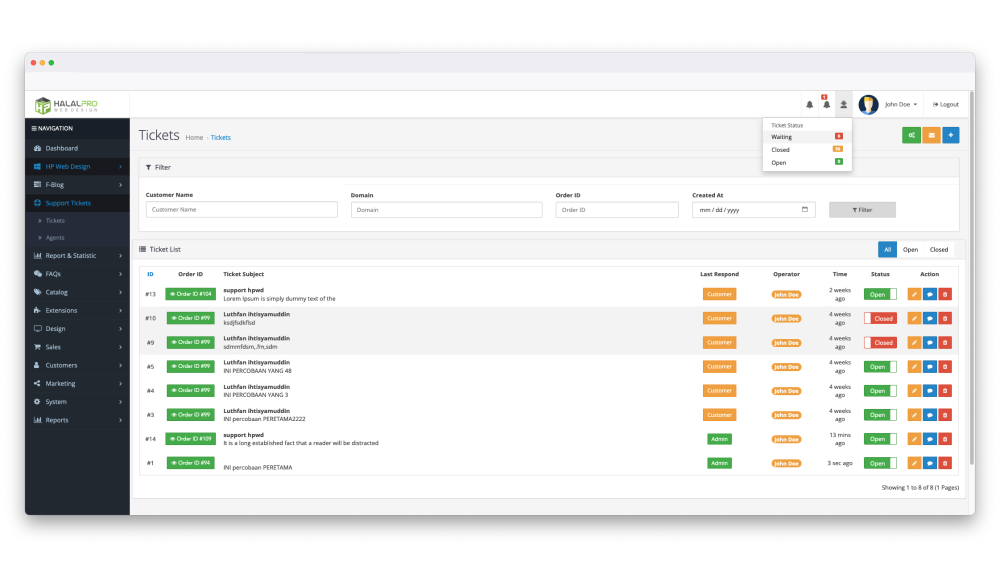Toggle the Closed switch on ticket #10
The image size is (1000, 585).
tap(880, 318)
